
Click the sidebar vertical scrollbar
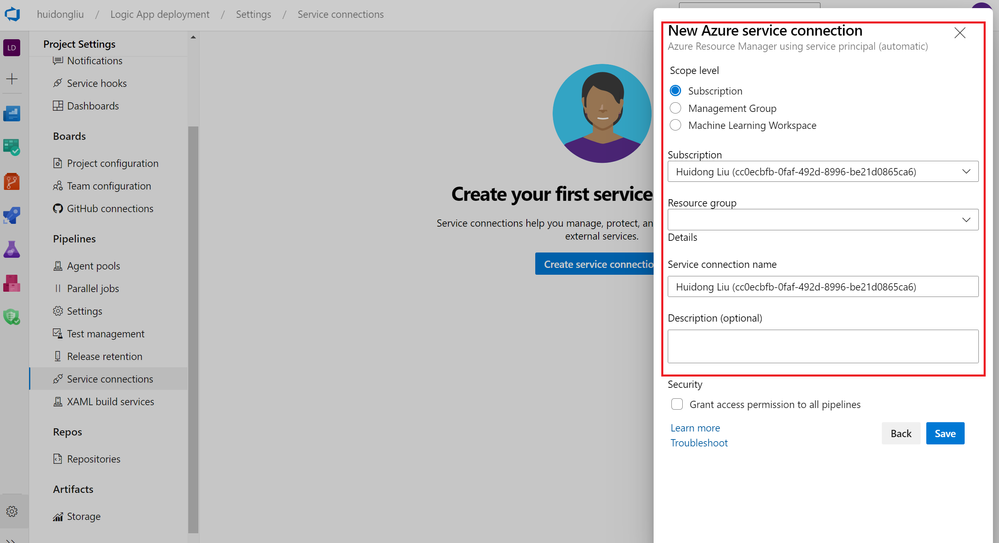[193, 328]
